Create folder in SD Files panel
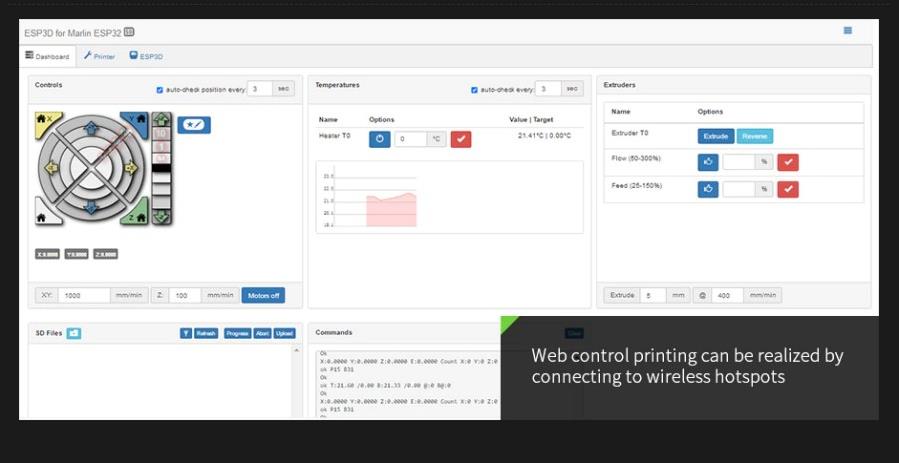The image size is (899, 463). pyautogui.click(x=73, y=333)
